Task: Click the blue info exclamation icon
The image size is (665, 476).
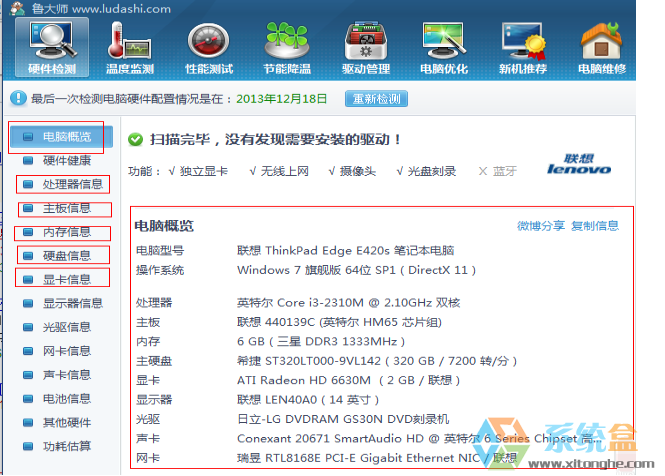Action: [18, 98]
